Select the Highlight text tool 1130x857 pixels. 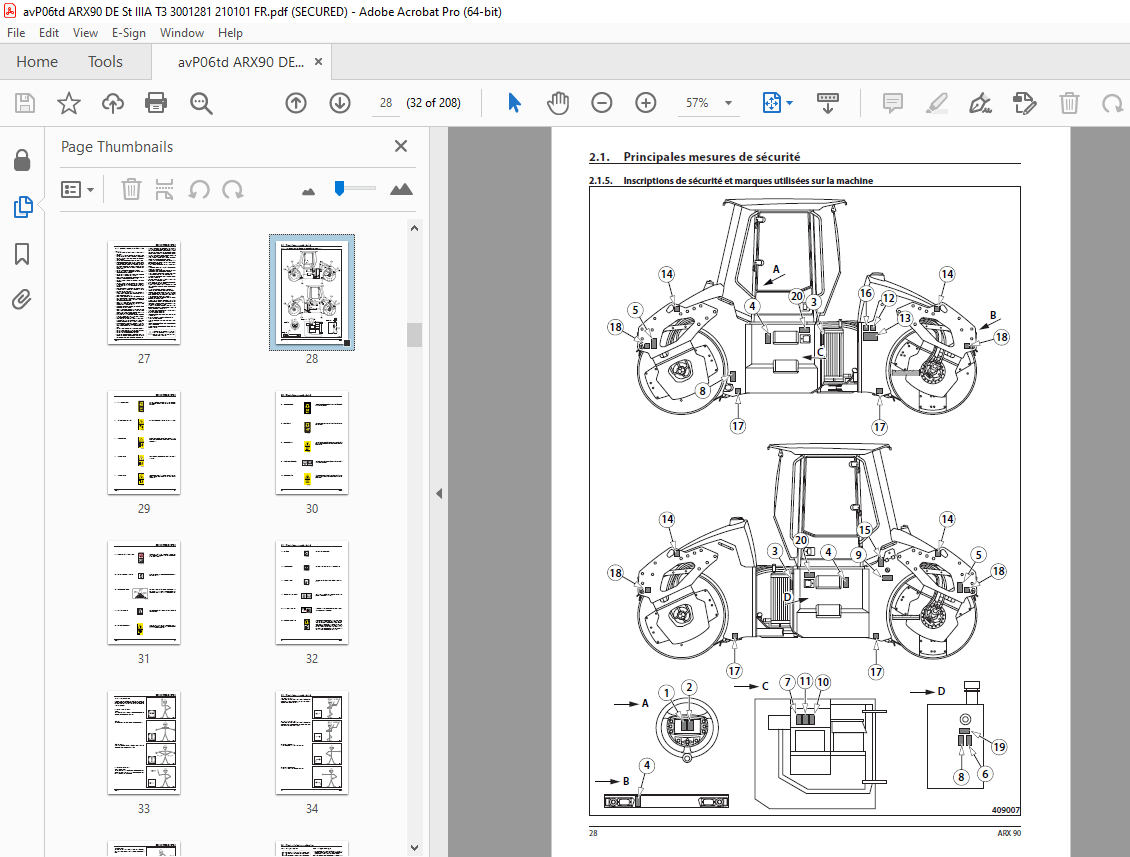[x=936, y=103]
